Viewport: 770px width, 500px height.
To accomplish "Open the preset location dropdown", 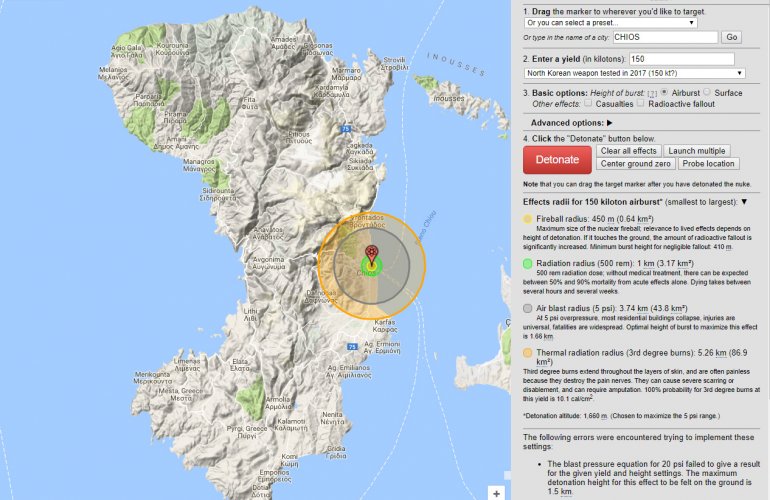I will click(610, 23).
